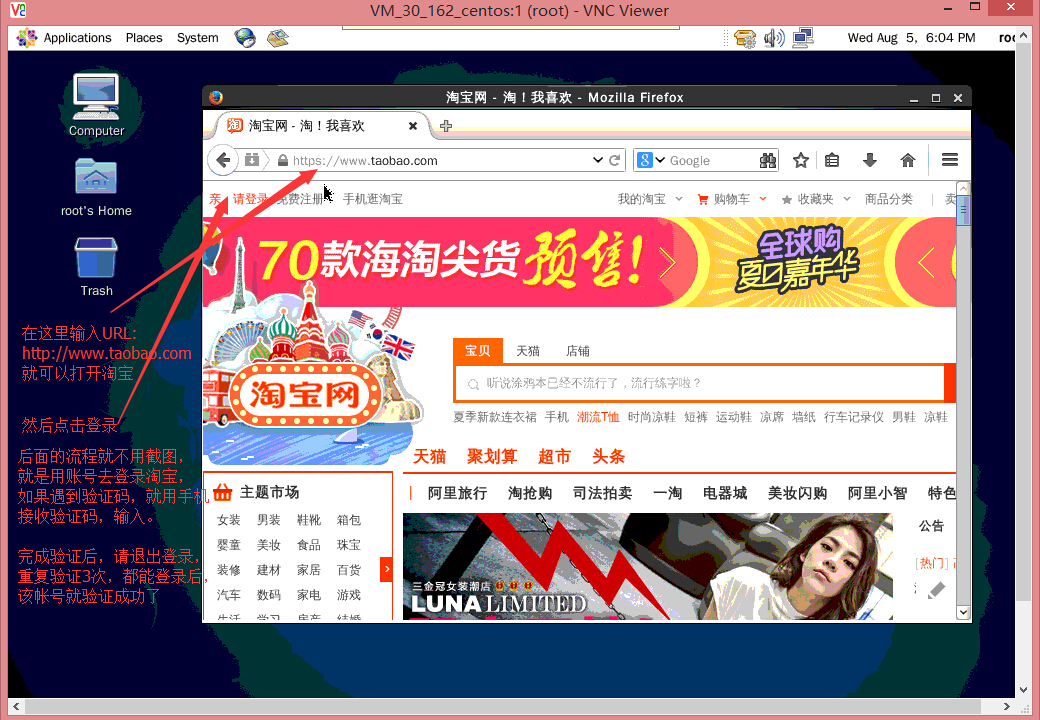Expand the 我的淘宝 dropdown menu
This screenshot has width=1040, height=720.
coord(679,199)
